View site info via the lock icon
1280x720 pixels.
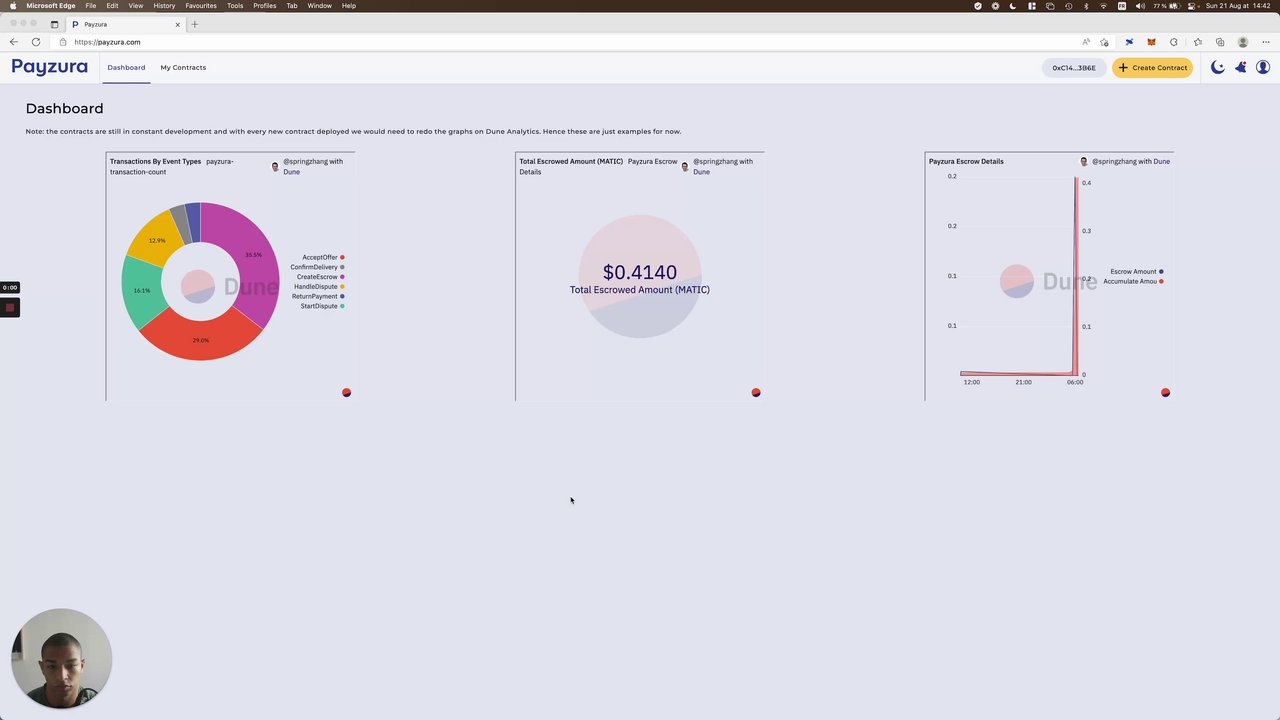63,42
